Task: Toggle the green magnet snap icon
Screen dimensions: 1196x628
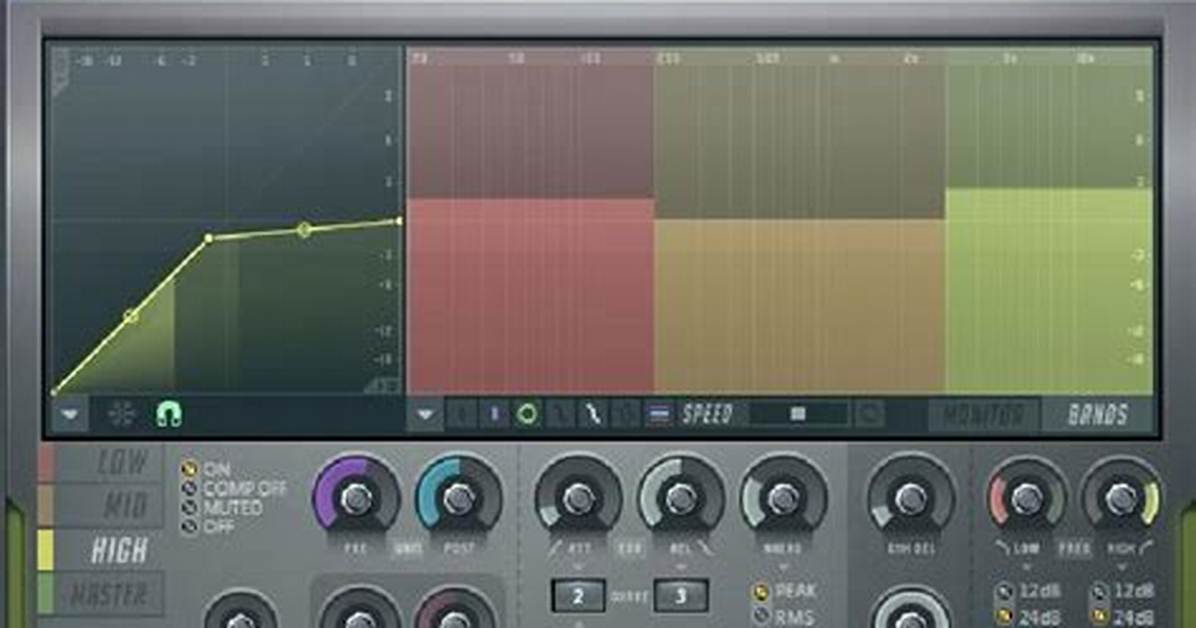Action: [x=169, y=414]
